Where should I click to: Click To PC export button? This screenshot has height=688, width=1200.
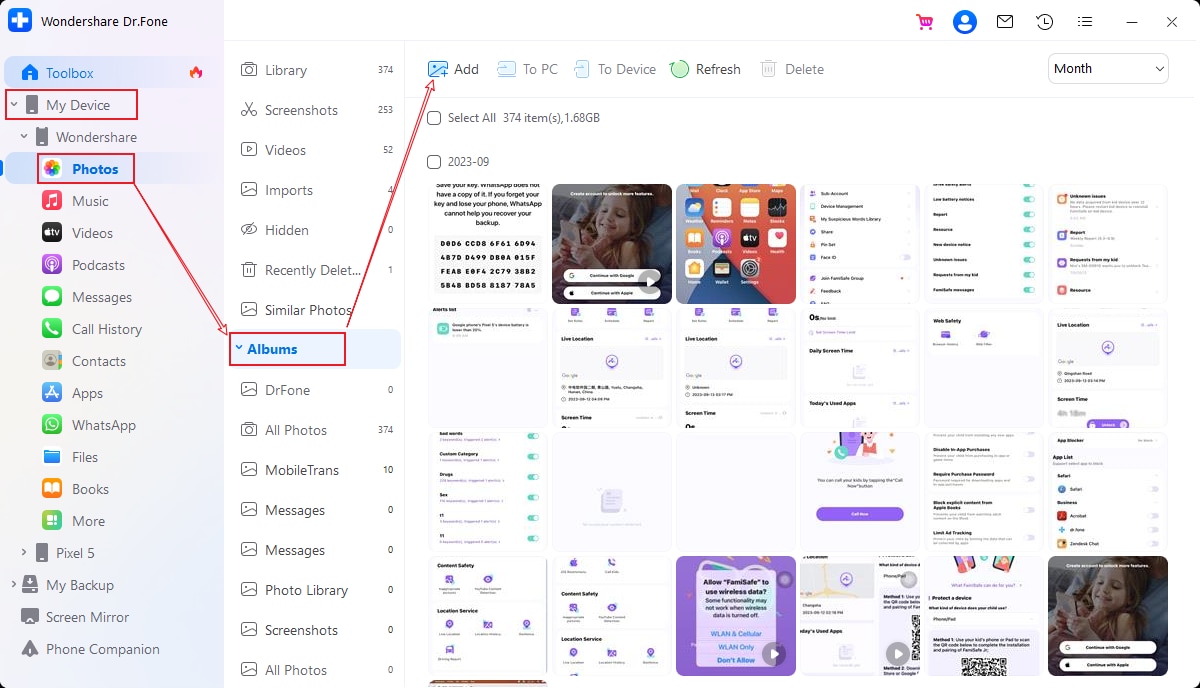(x=527, y=69)
